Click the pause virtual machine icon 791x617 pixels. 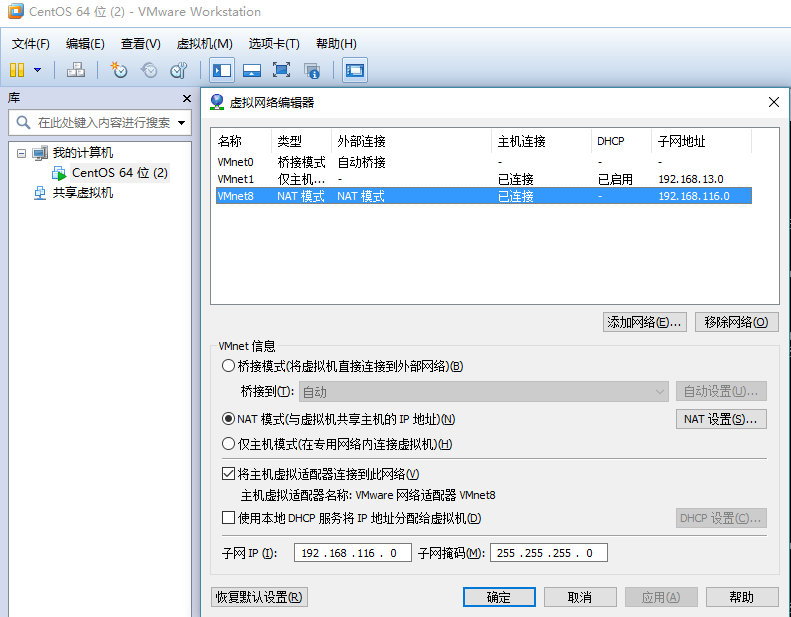pos(17,70)
